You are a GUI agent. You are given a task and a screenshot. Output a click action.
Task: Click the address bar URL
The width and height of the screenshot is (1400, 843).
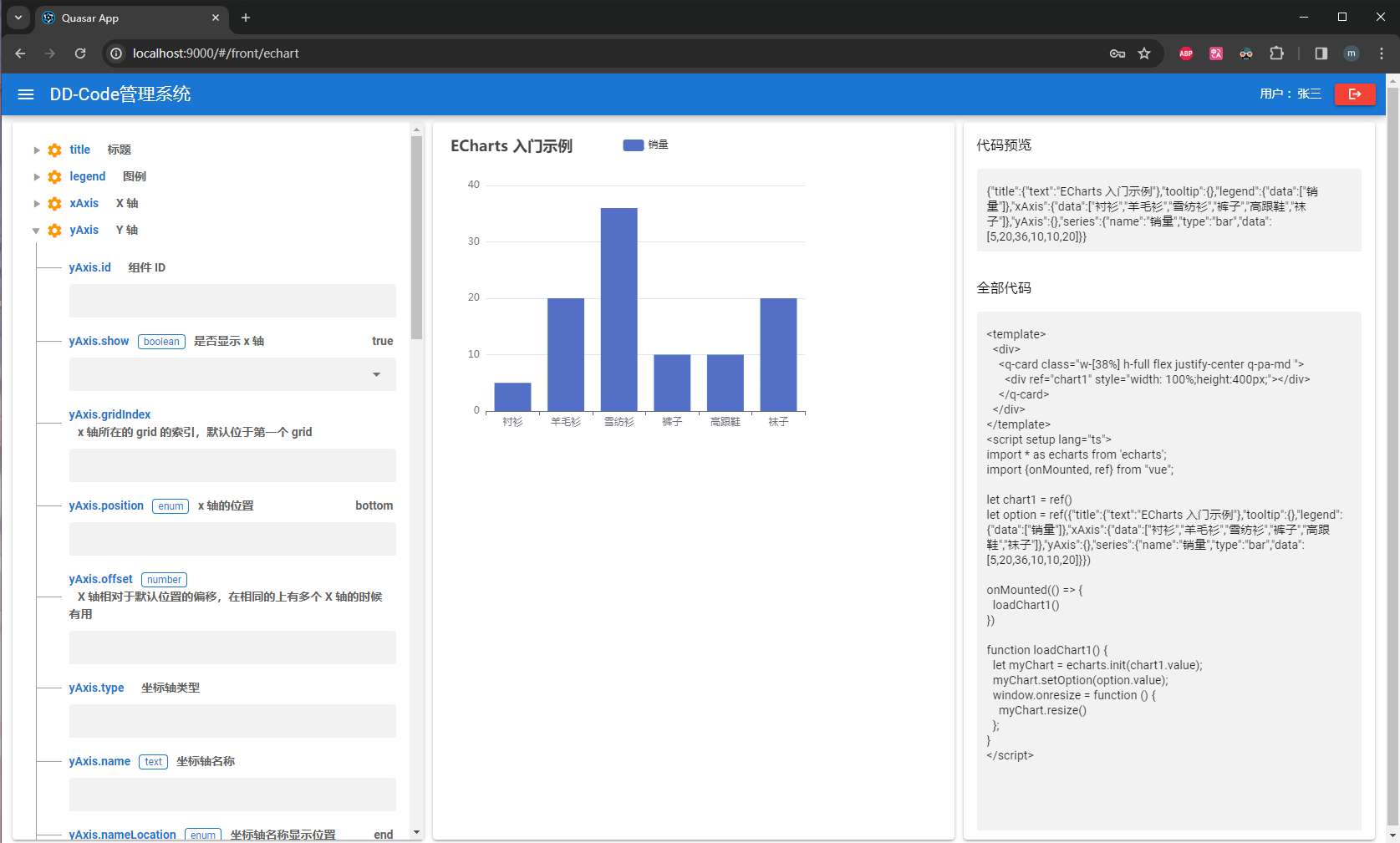(x=216, y=53)
